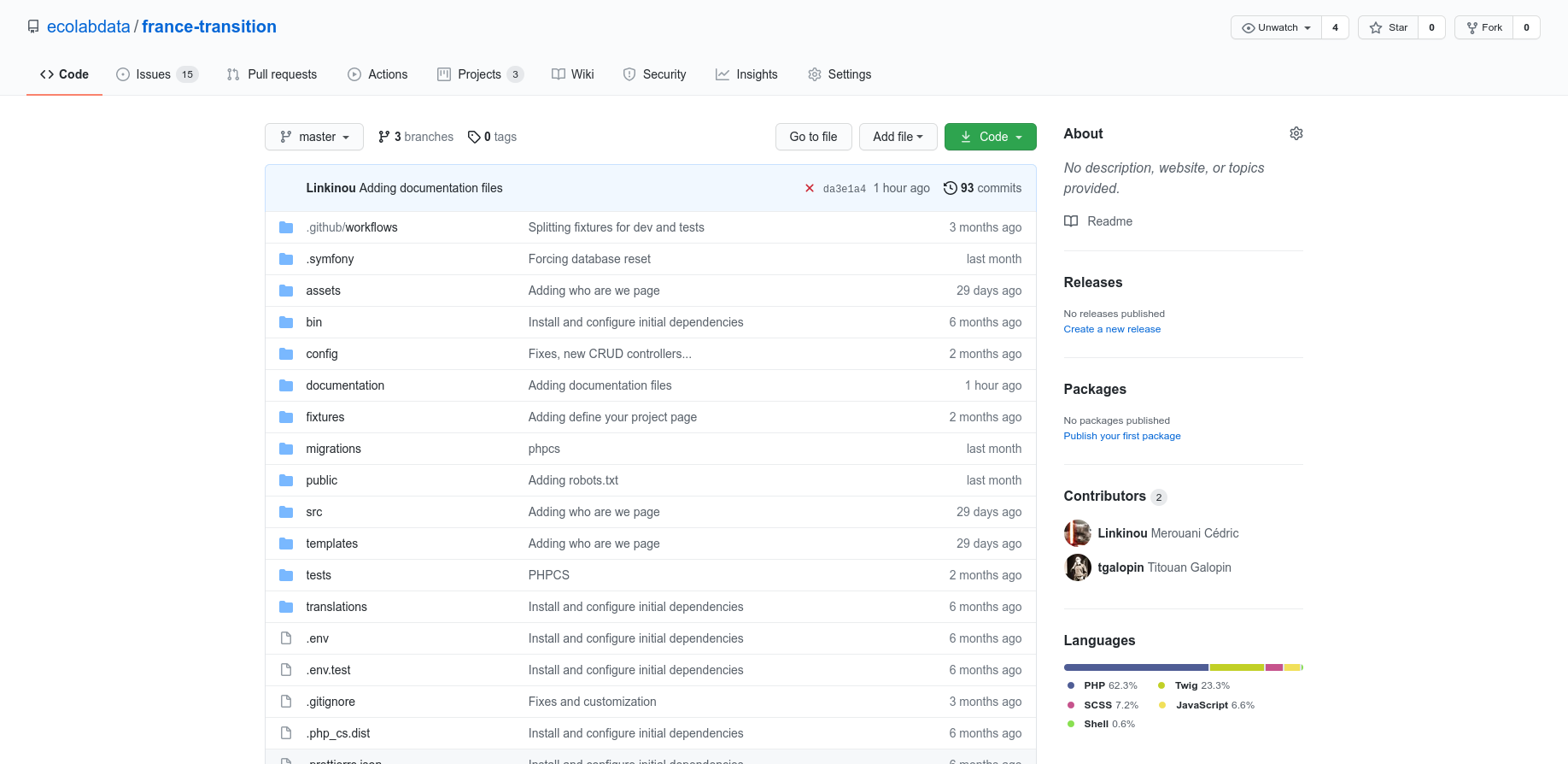Click the SCSS segment of languages bar

point(1274,667)
